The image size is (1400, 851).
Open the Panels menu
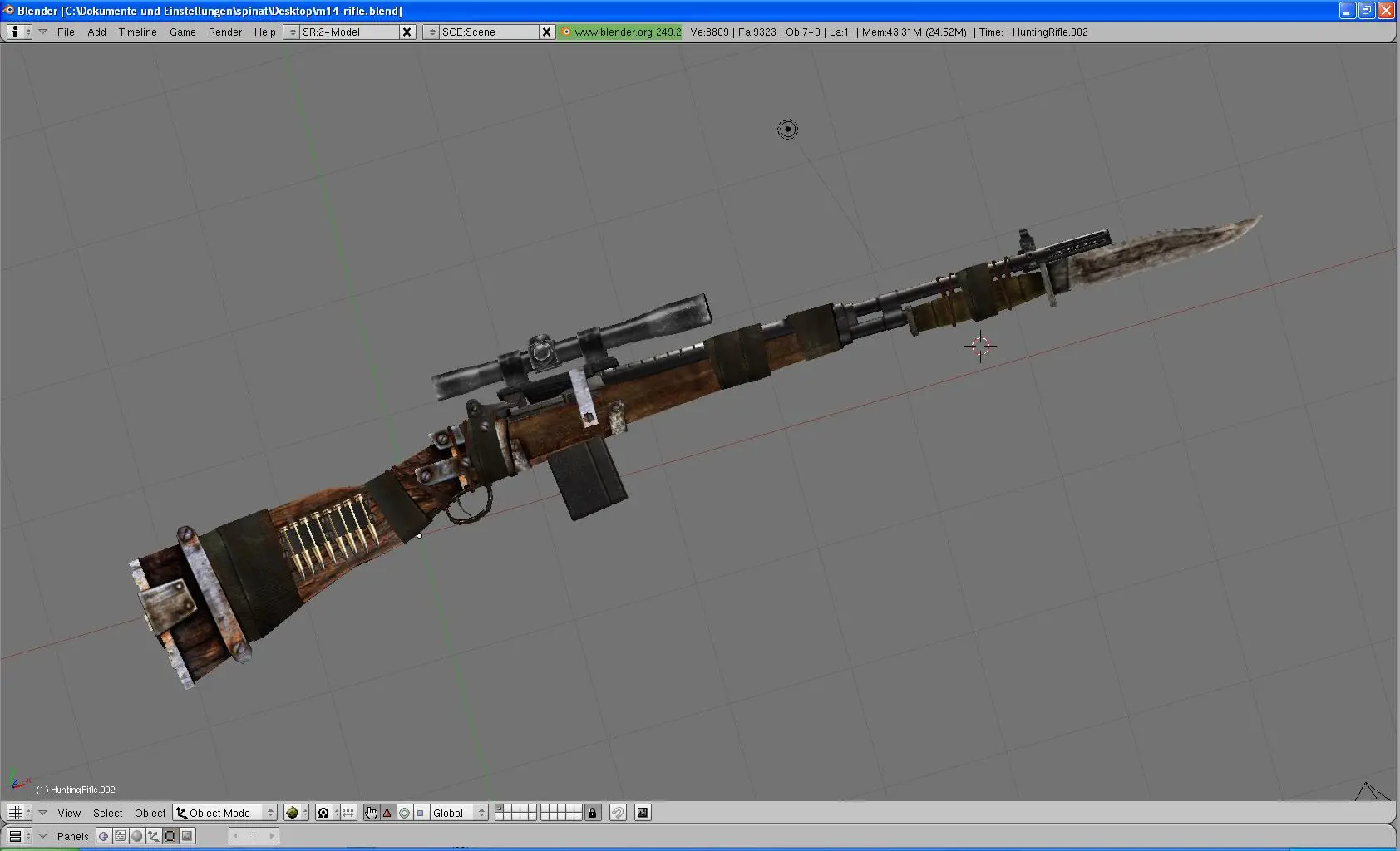click(x=73, y=836)
